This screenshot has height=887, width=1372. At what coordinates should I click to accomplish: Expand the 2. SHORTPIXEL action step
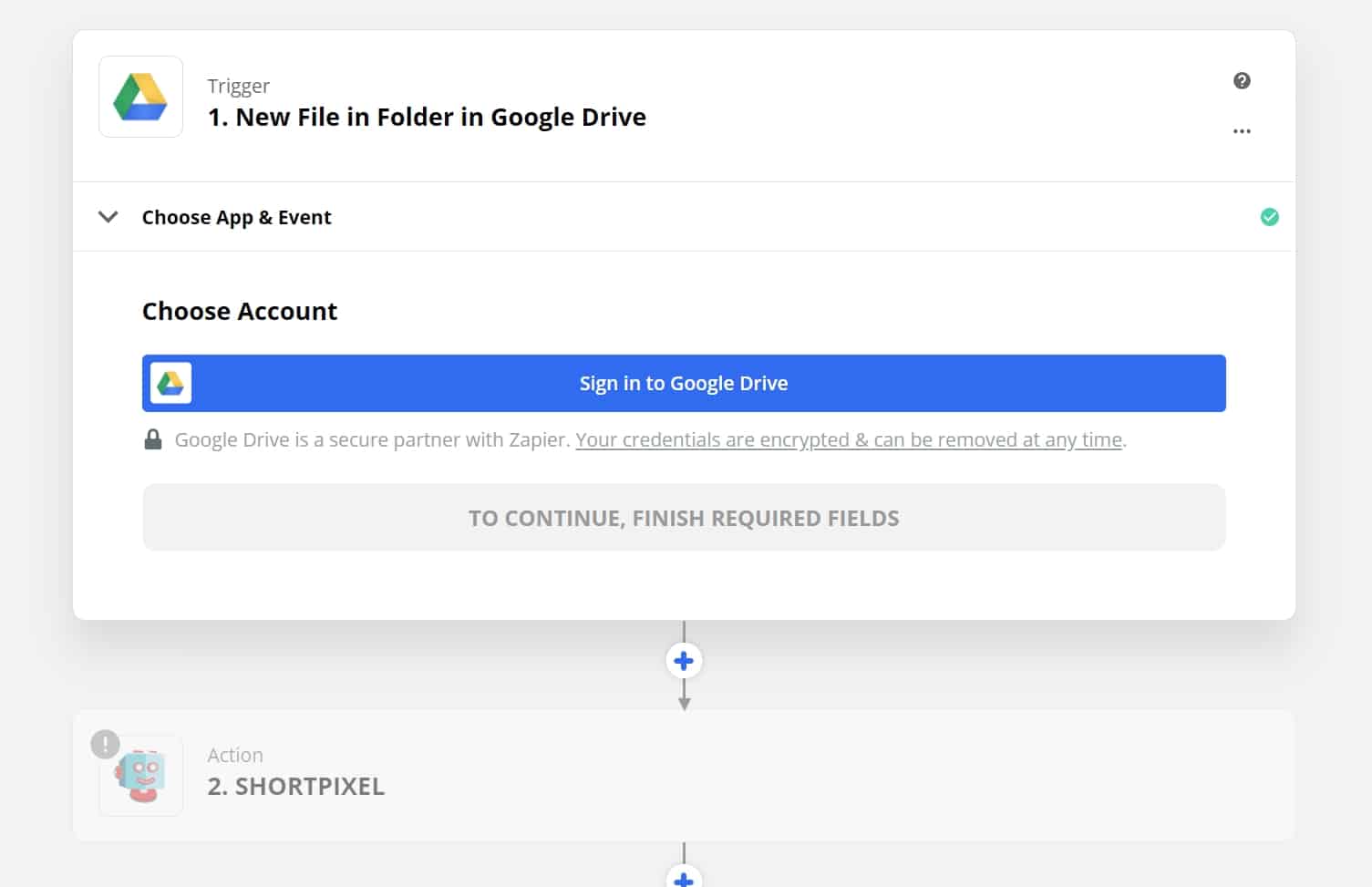295,786
